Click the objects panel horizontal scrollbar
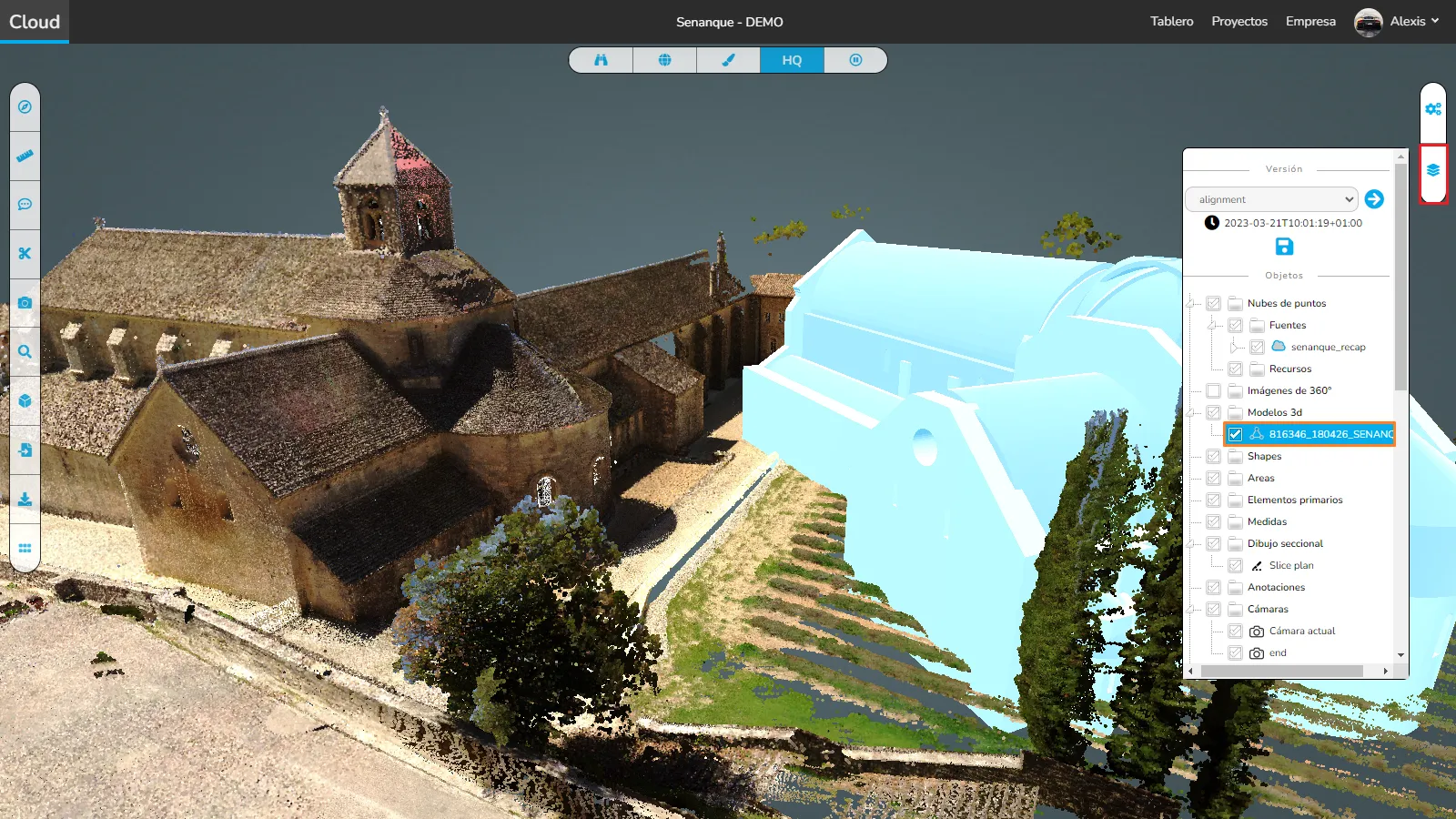 [1282, 671]
